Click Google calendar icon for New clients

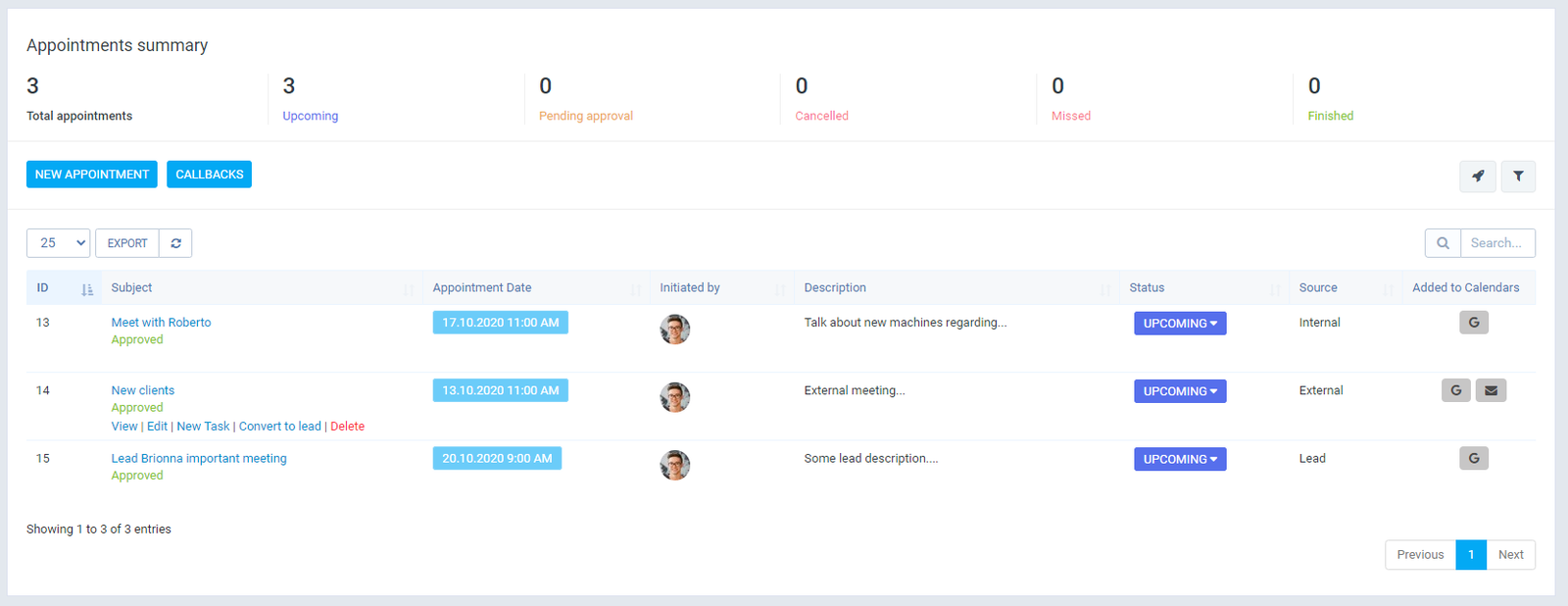click(1455, 390)
